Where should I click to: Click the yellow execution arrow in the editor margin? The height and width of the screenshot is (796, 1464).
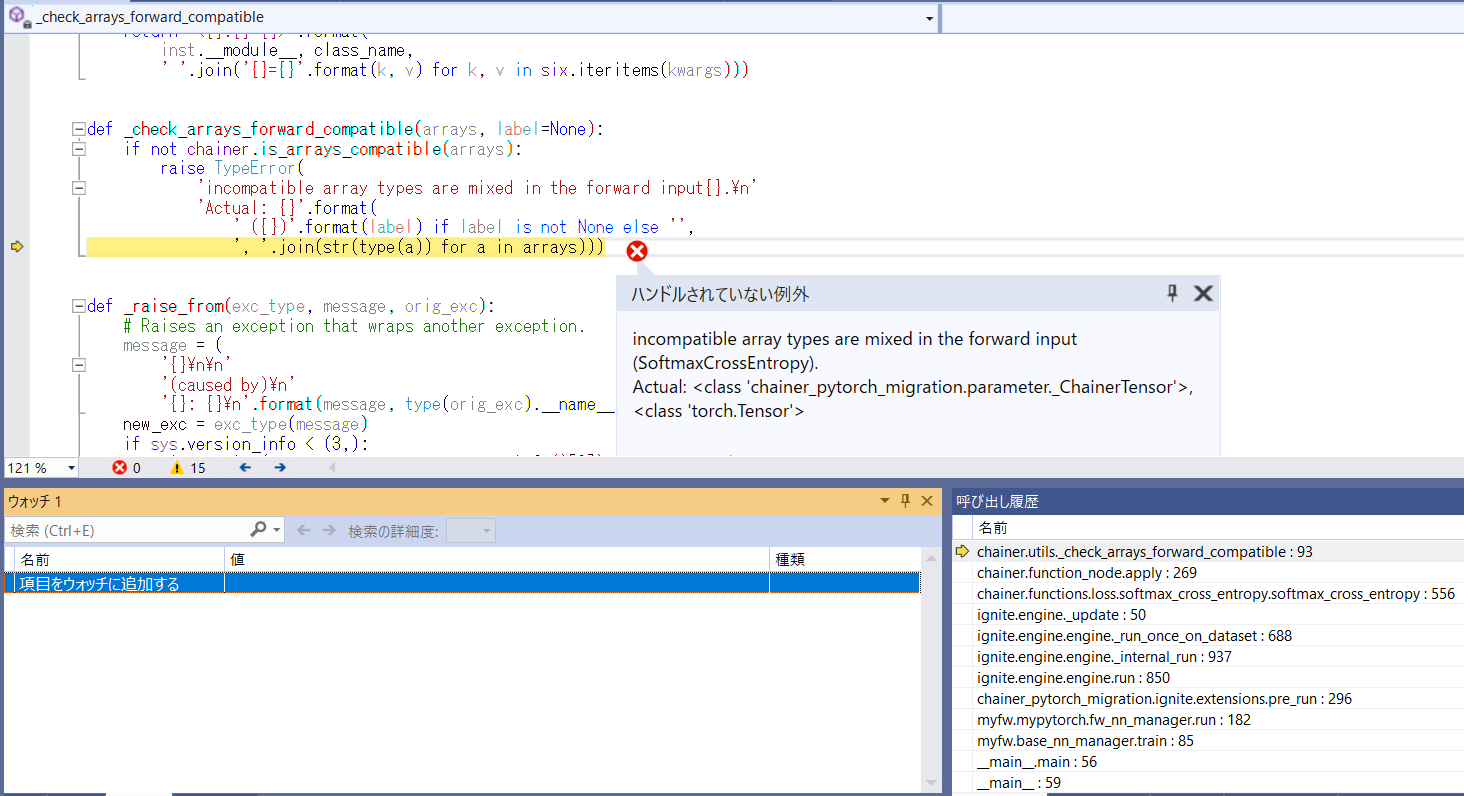[x=16, y=245]
